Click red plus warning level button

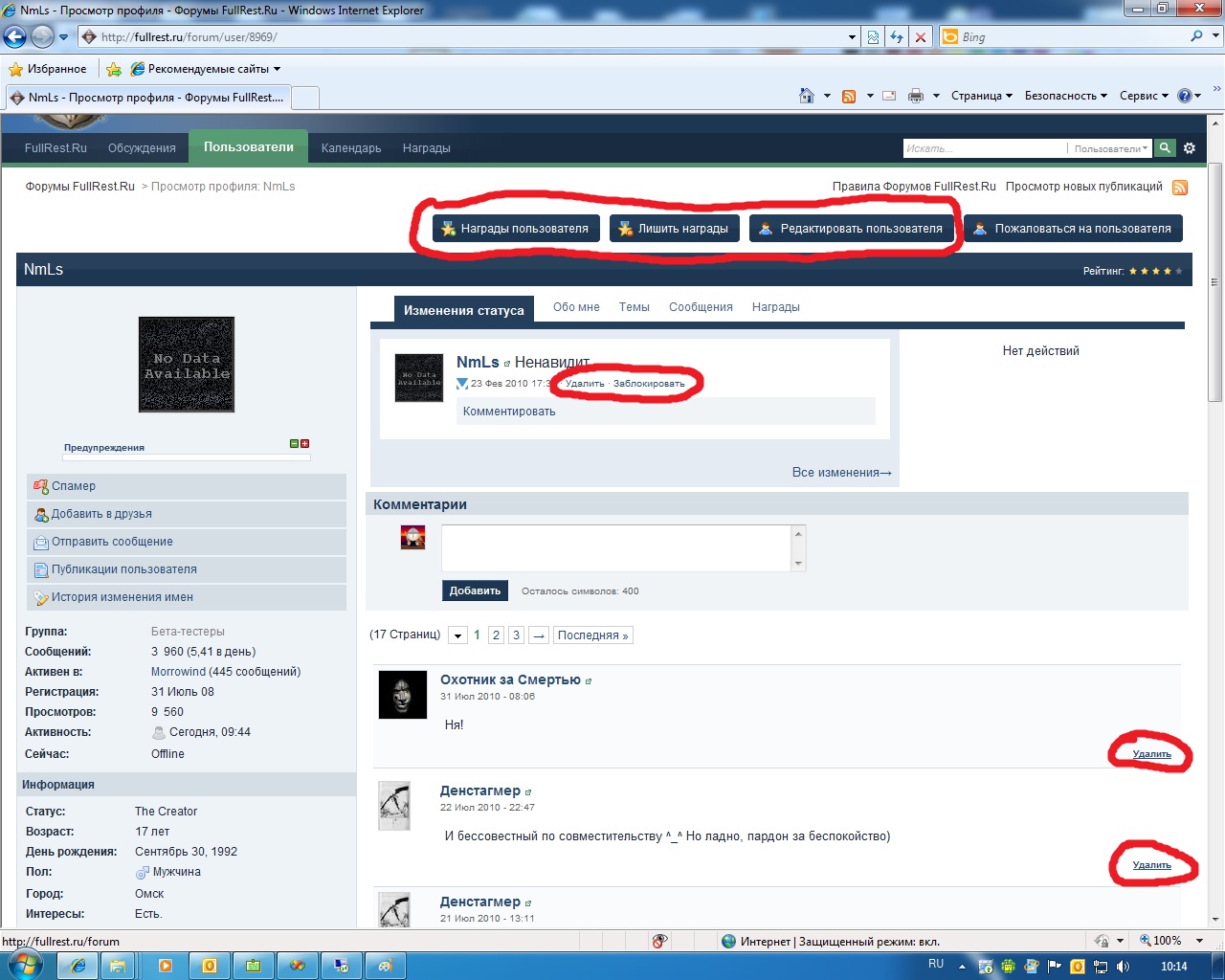(x=305, y=444)
